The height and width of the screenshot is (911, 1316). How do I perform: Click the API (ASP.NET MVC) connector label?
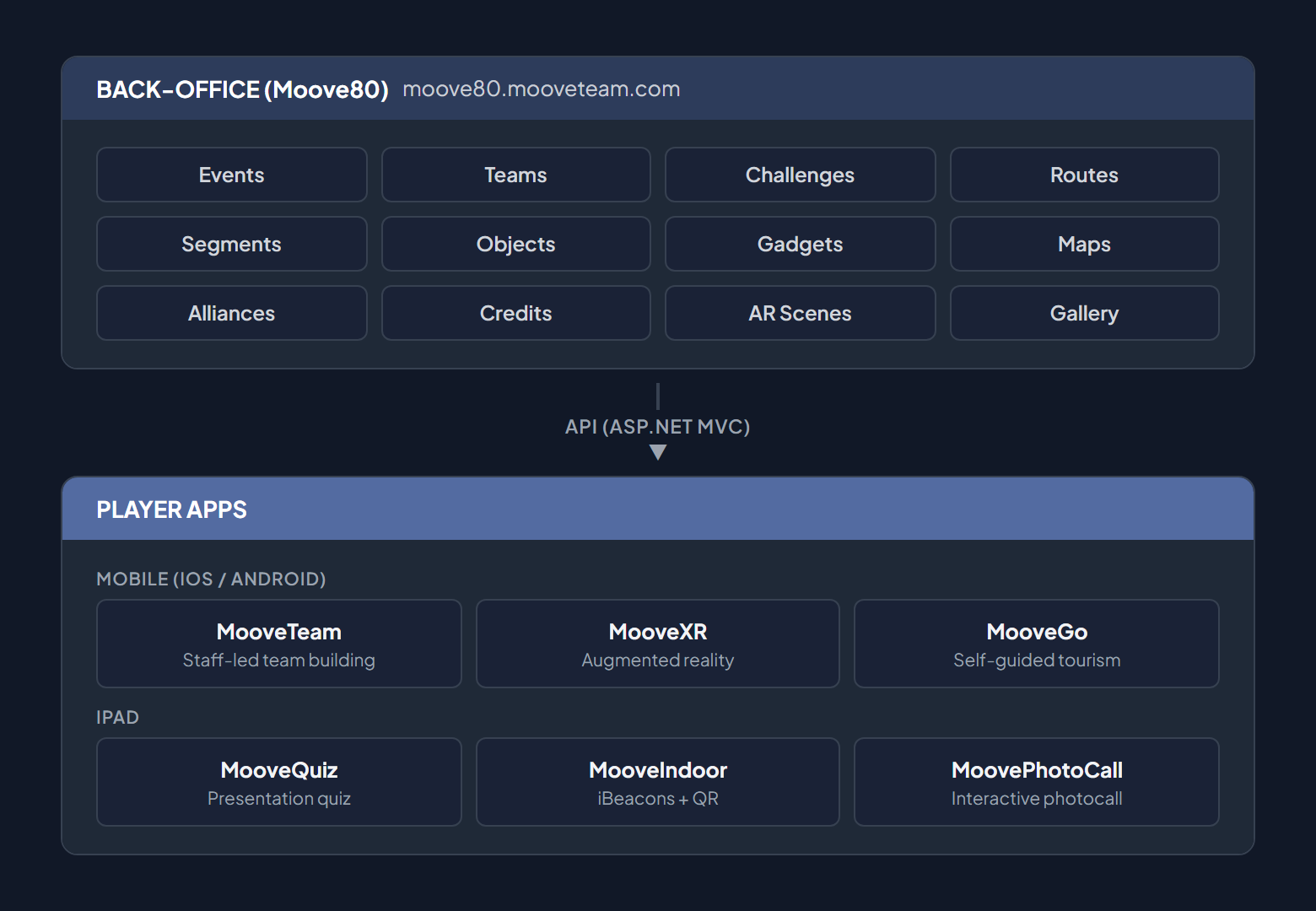657,427
